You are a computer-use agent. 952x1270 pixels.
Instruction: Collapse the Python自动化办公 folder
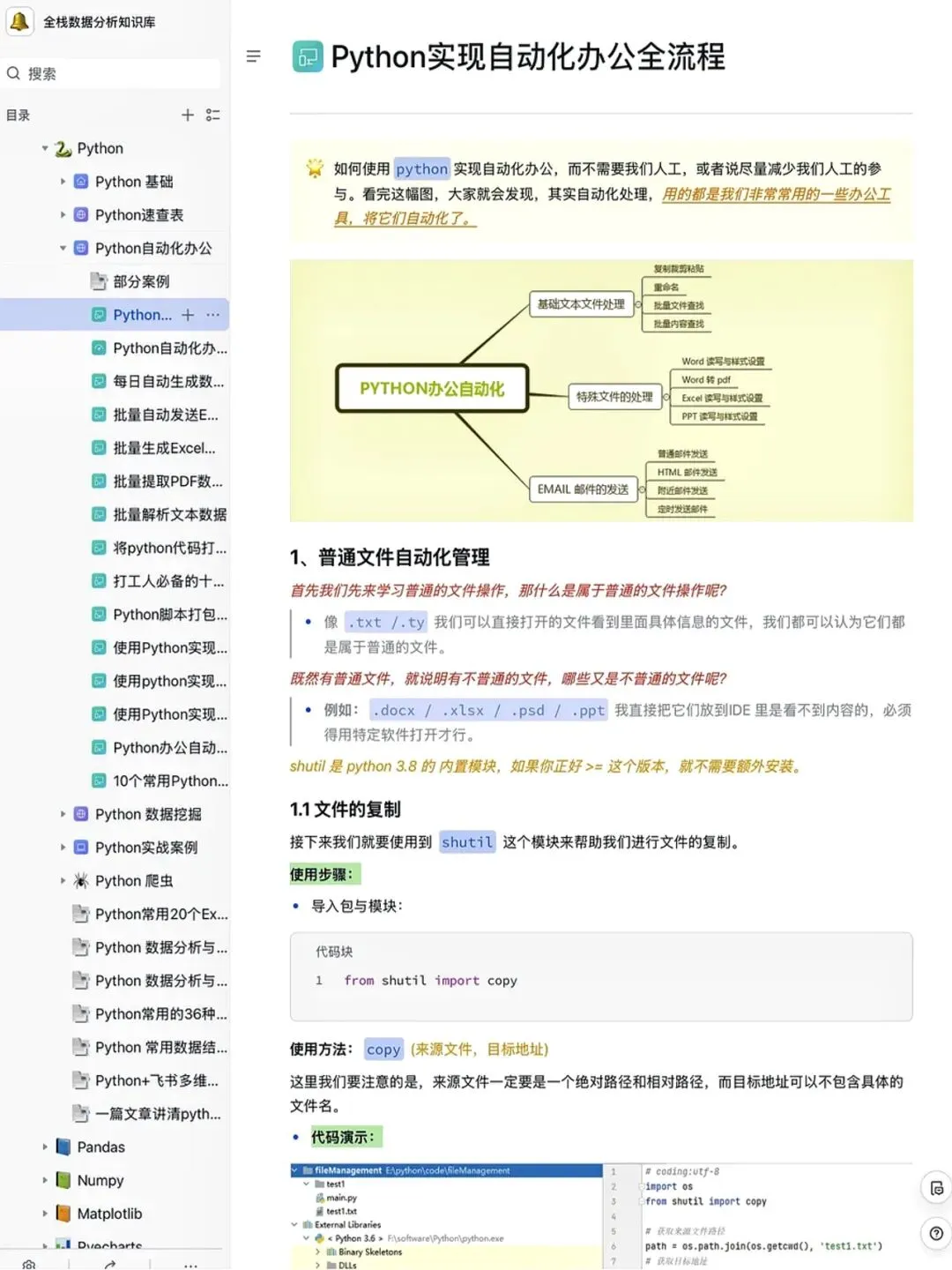[63, 248]
